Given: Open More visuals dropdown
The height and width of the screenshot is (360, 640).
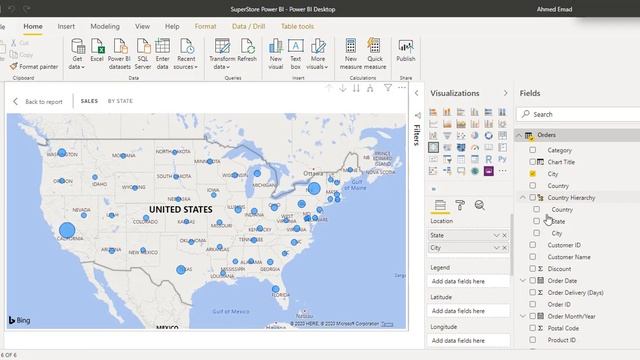Looking at the screenshot, I should point(318,53).
